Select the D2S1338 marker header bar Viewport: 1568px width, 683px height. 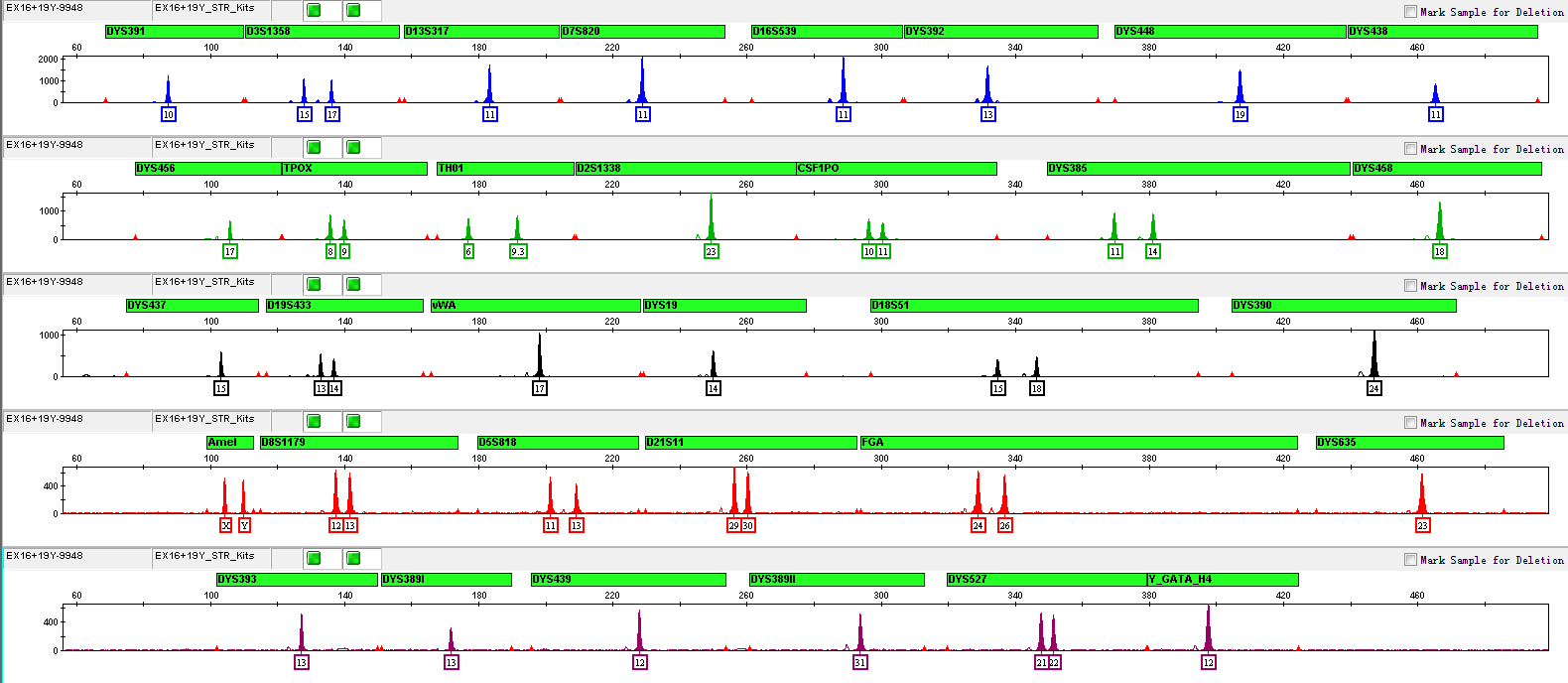coord(686,169)
